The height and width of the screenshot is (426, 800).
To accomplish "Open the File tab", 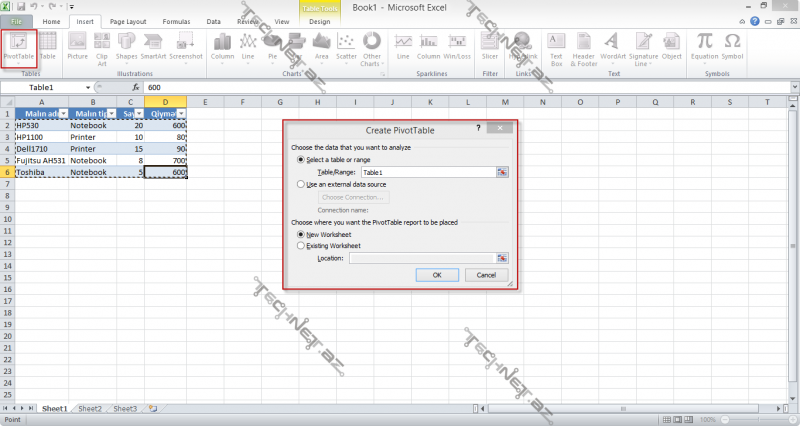I will [16, 21].
